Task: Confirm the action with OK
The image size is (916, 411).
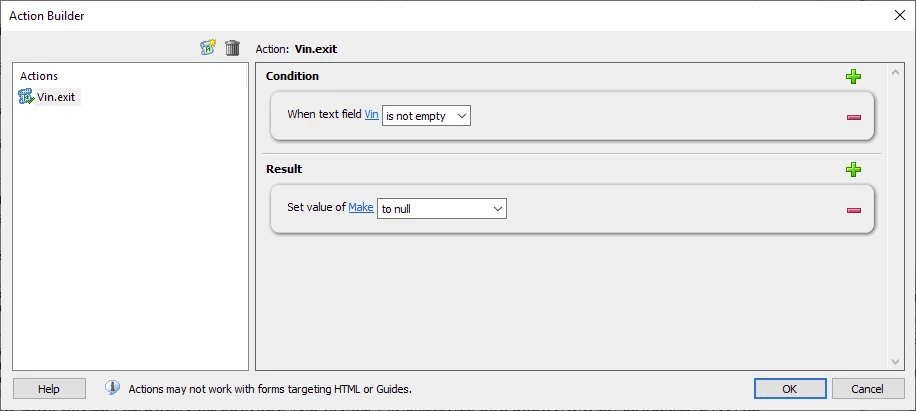Action: (x=790, y=389)
